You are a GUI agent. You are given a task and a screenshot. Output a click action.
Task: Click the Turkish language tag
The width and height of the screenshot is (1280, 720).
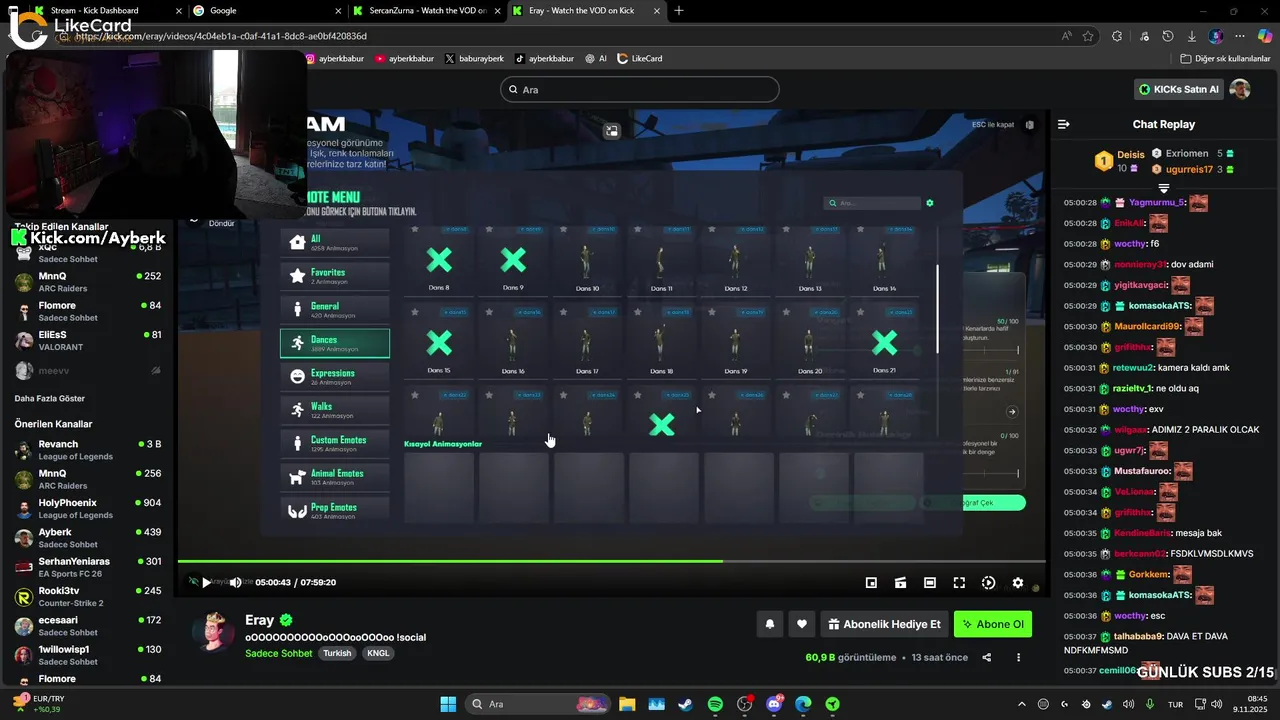(x=337, y=653)
